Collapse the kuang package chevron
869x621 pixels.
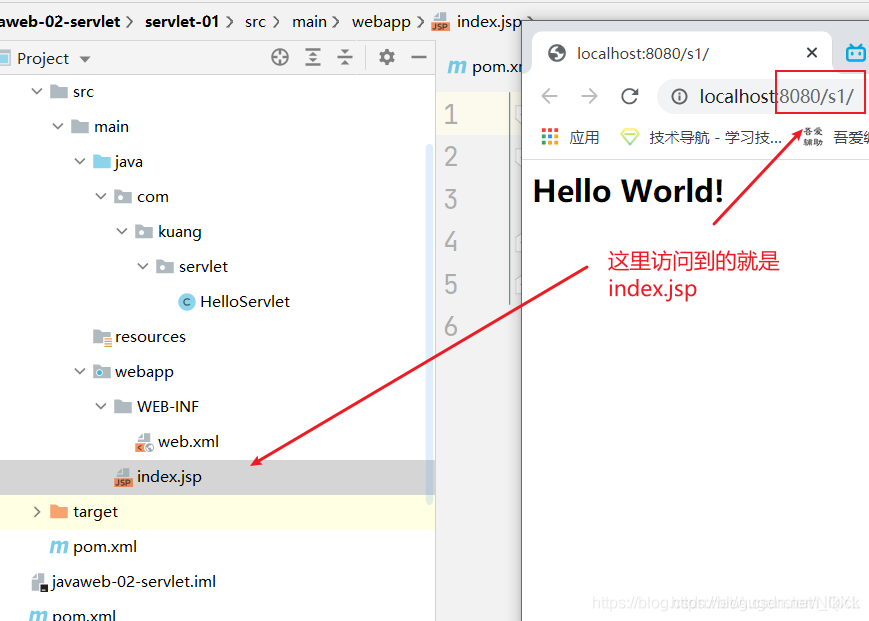tap(122, 231)
